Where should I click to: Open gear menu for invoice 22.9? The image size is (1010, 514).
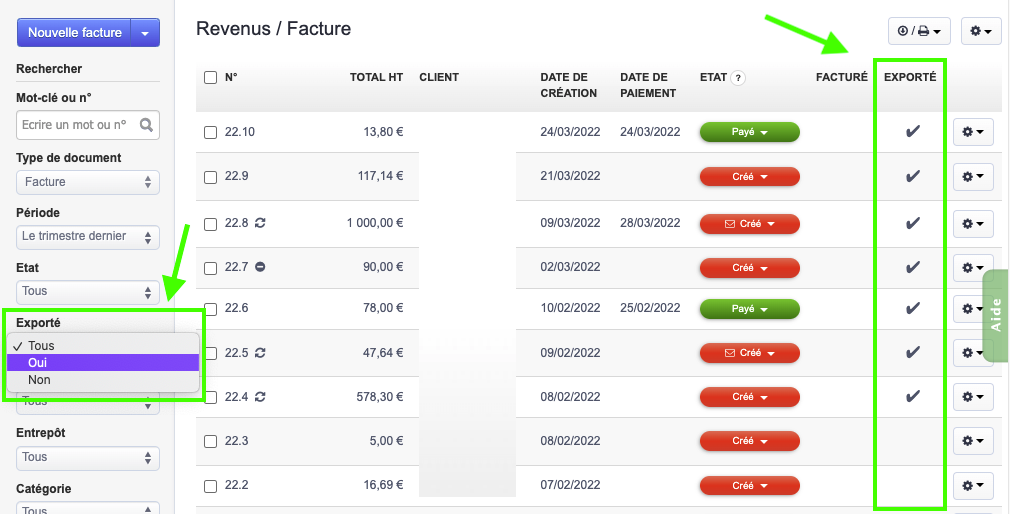coord(973,176)
